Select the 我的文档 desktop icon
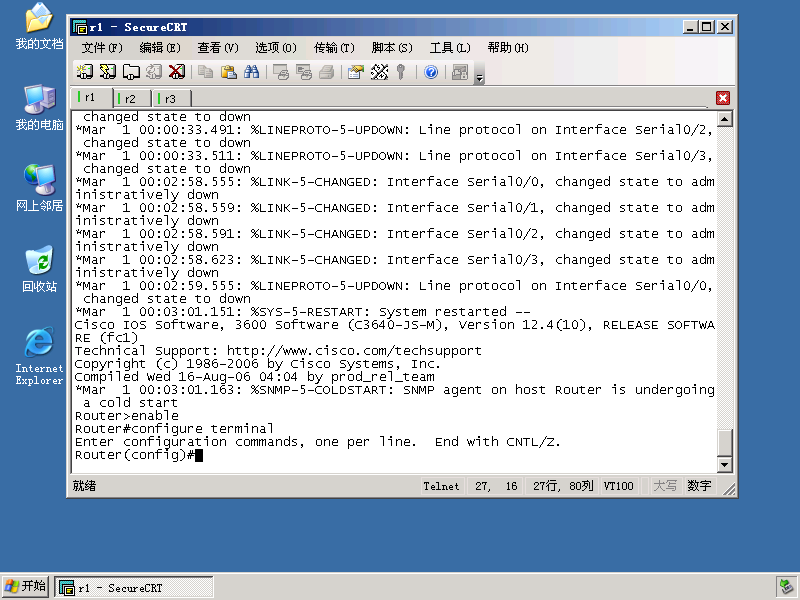Image resolution: width=800 pixels, height=600 pixels. (39, 26)
